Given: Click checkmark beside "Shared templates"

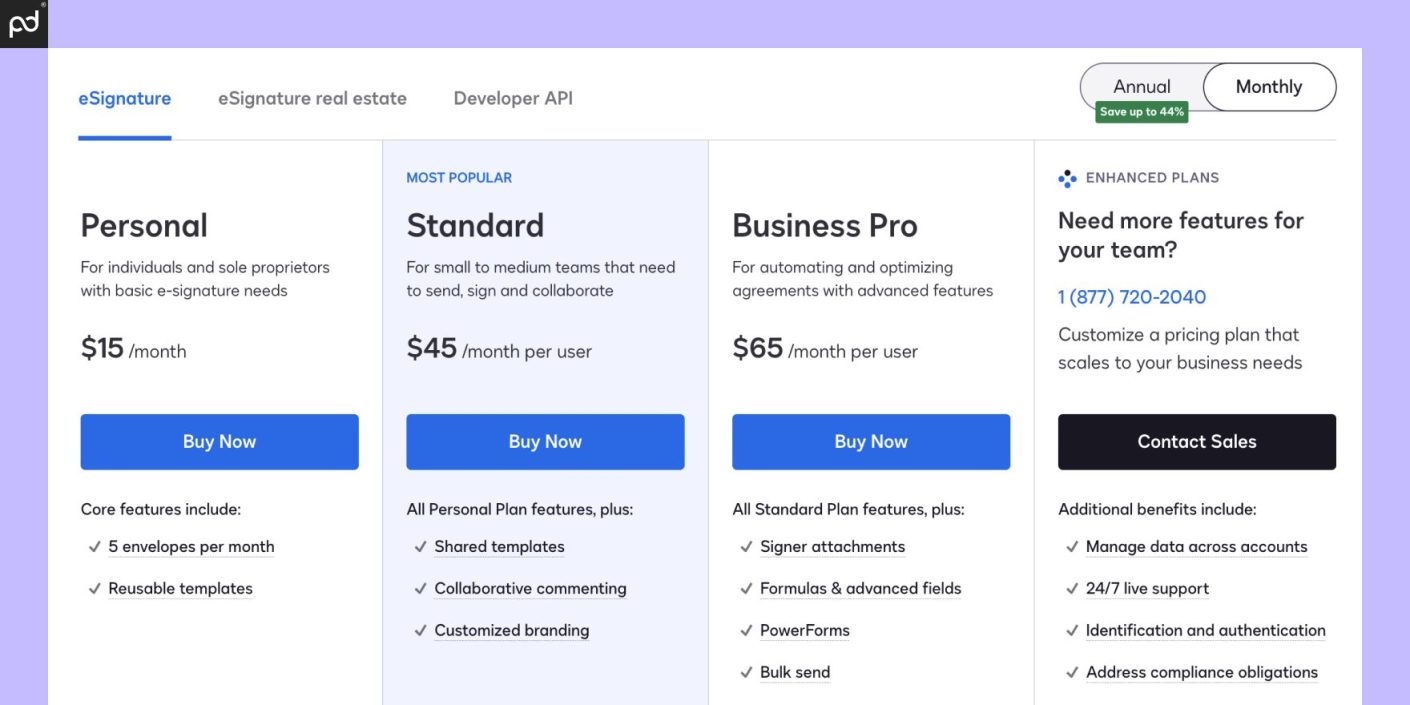Looking at the screenshot, I should pyautogui.click(x=420, y=546).
